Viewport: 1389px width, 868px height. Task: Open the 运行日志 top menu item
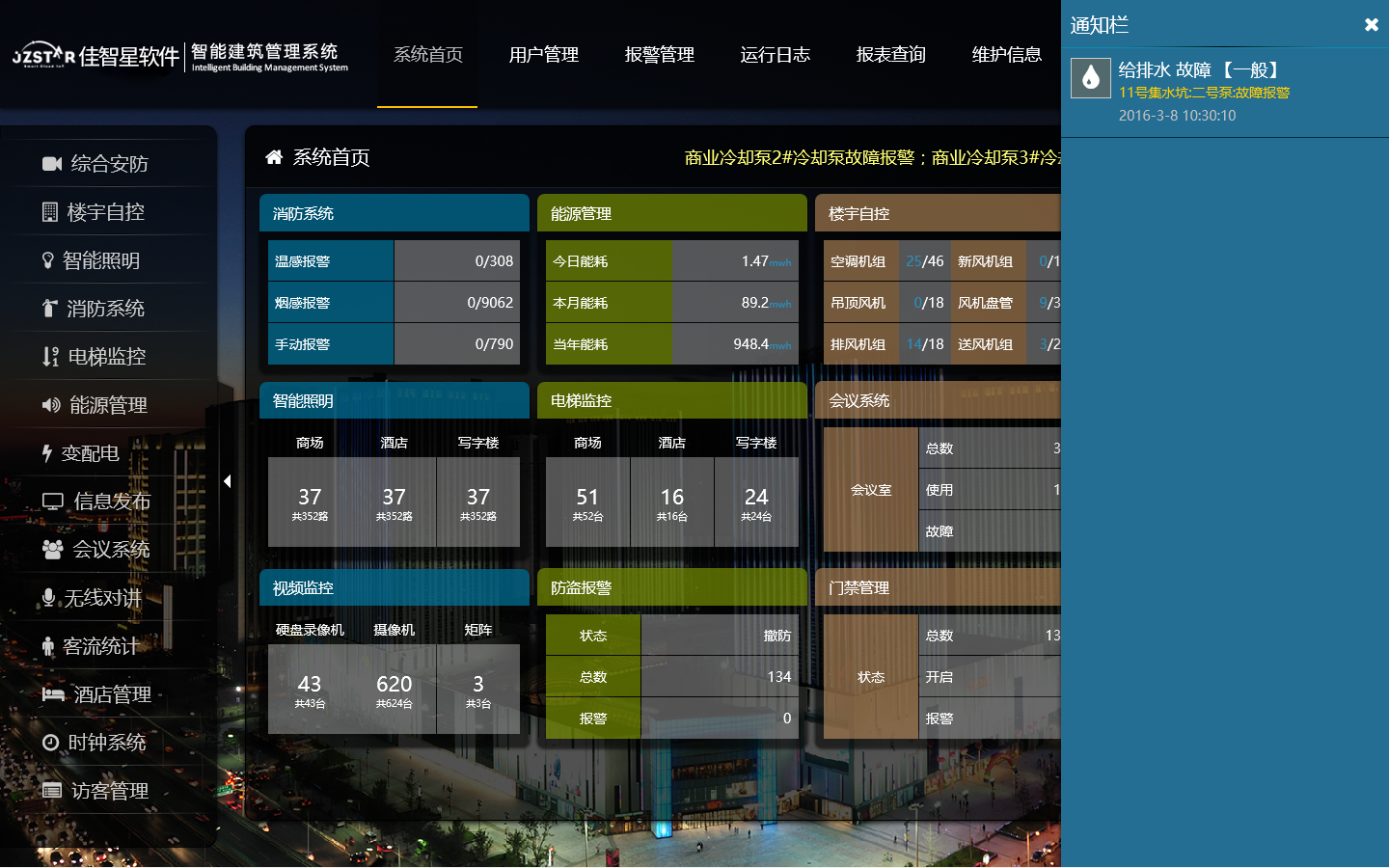[776, 55]
